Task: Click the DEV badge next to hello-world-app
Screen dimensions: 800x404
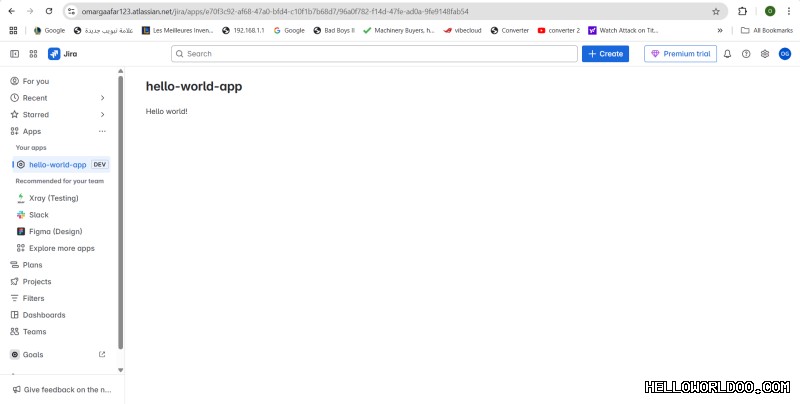Action: coord(99,165)
